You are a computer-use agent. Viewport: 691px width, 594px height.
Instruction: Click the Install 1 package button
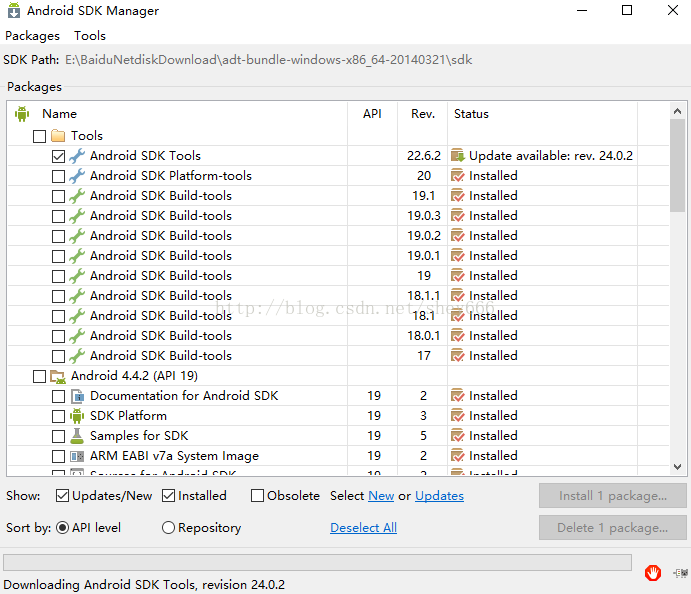(x=613, y=496)
